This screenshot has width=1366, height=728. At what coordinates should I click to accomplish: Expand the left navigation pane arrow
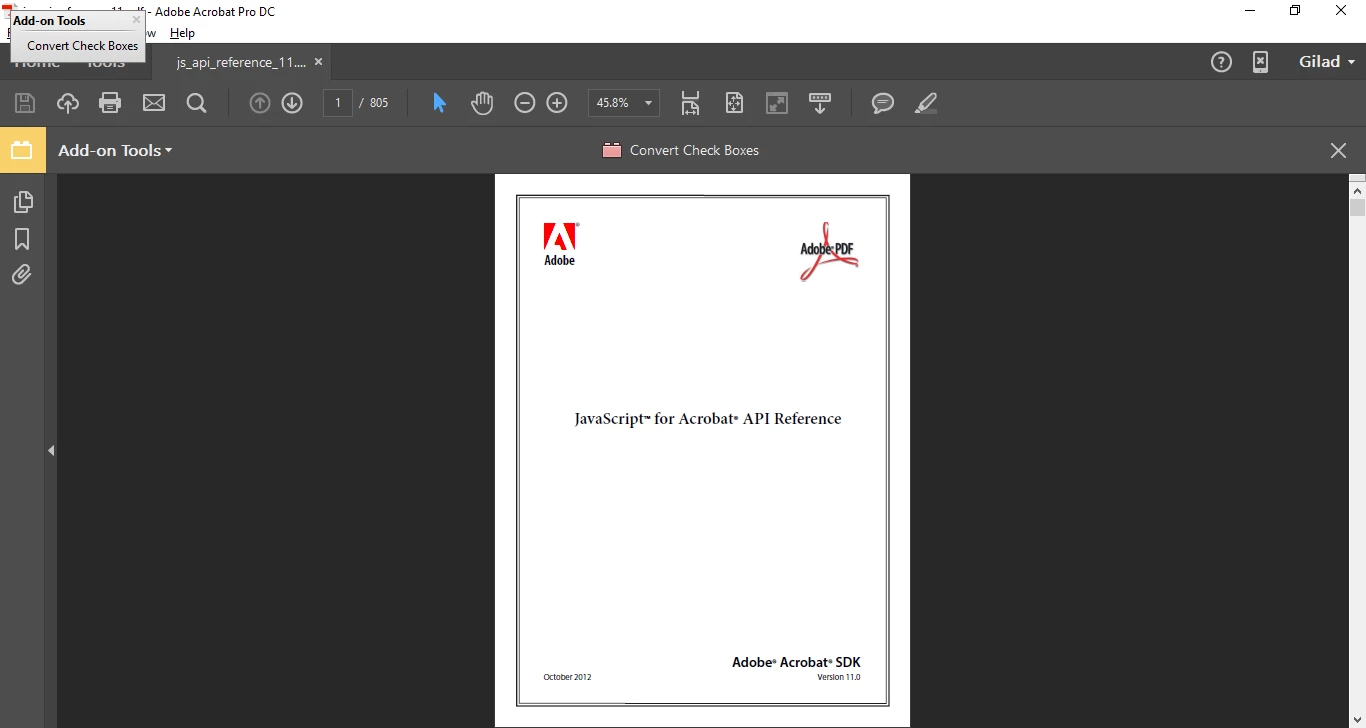coord(51,451)
